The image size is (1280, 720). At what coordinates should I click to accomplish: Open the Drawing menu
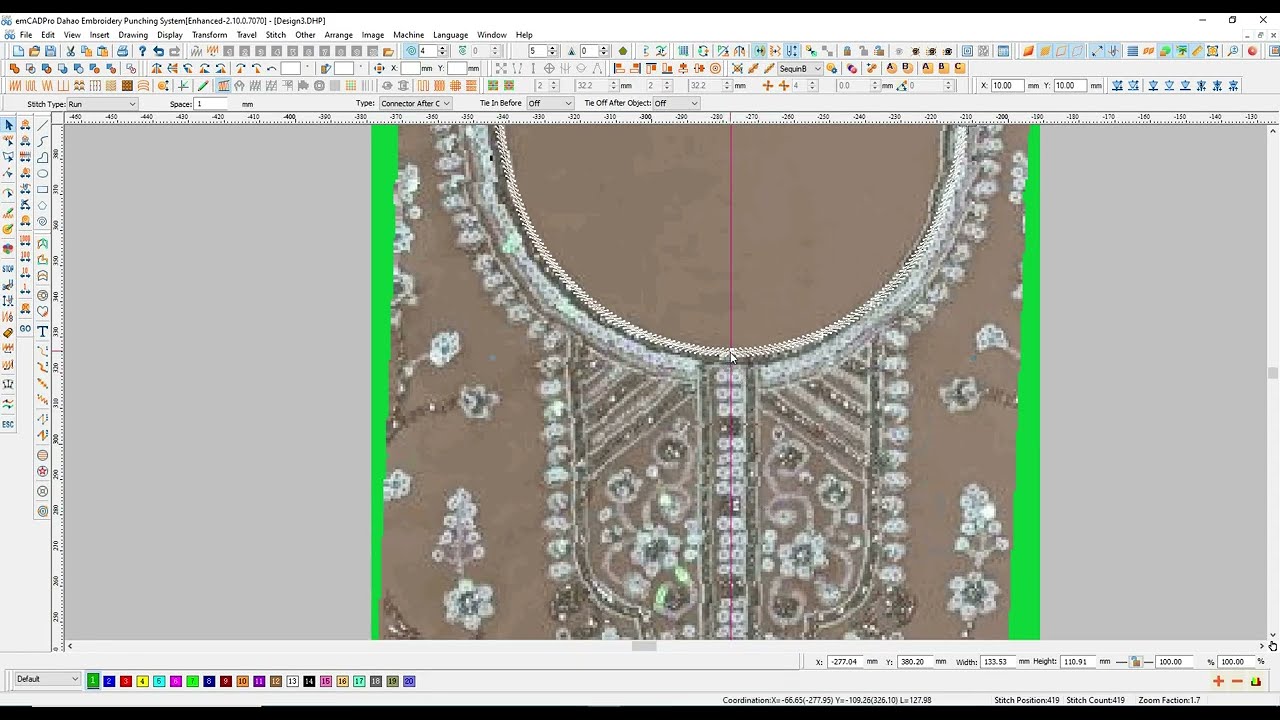tap(133, 35)
